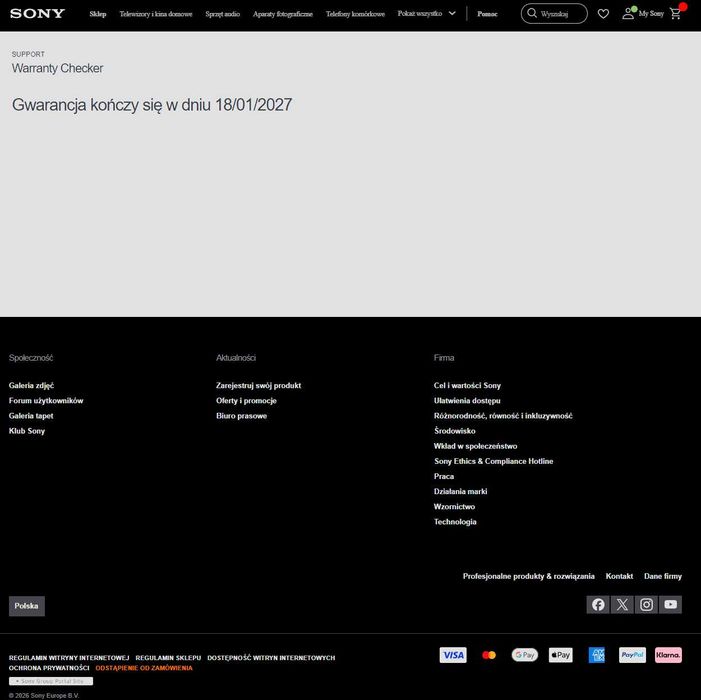
Task: Click the Klarna logo
Action: (668, 655)
